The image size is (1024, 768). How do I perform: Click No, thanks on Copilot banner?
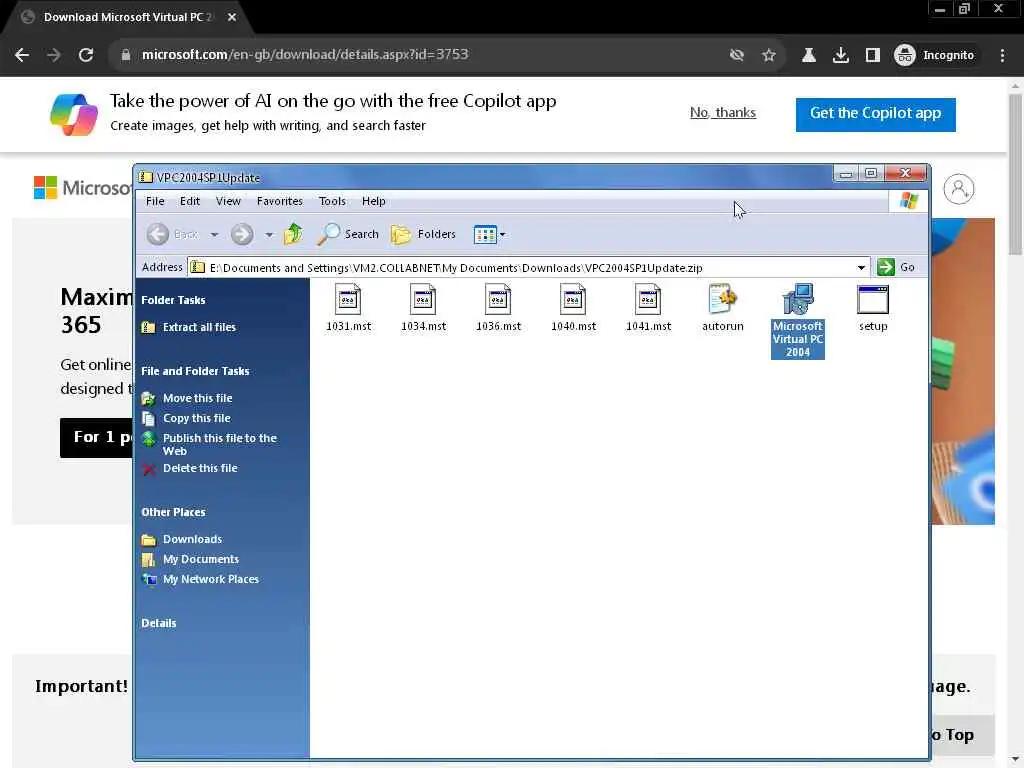[x=723, y=112]
